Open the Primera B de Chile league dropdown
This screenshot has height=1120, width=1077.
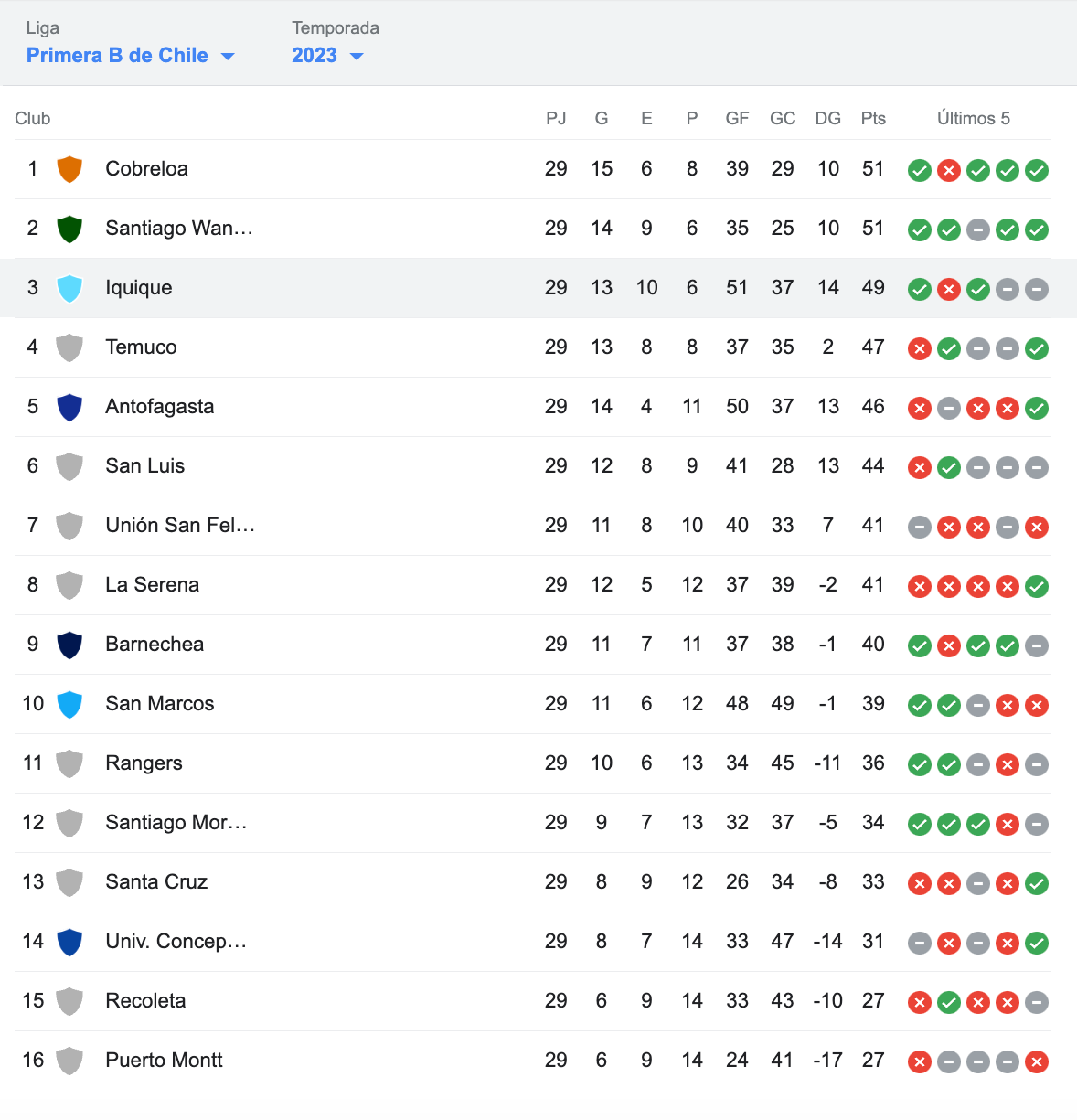(x=131, y=55)
